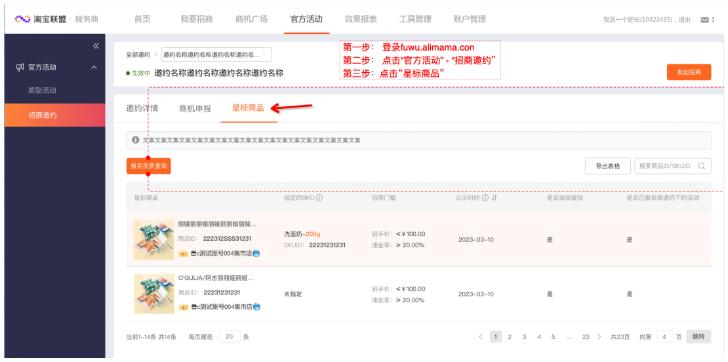Go to the previous page with left arrow
The image size is (728, 362).
click(481, 336)
